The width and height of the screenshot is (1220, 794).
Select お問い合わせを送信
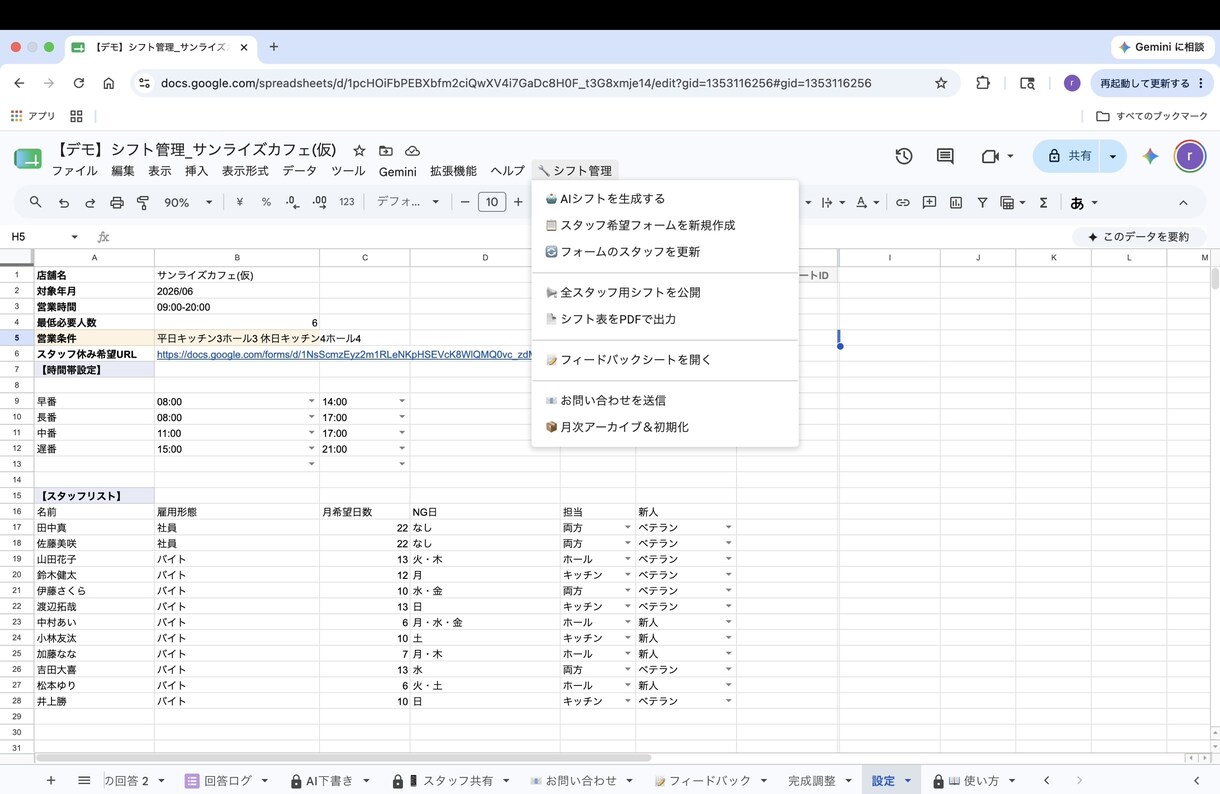click(665, 400)
